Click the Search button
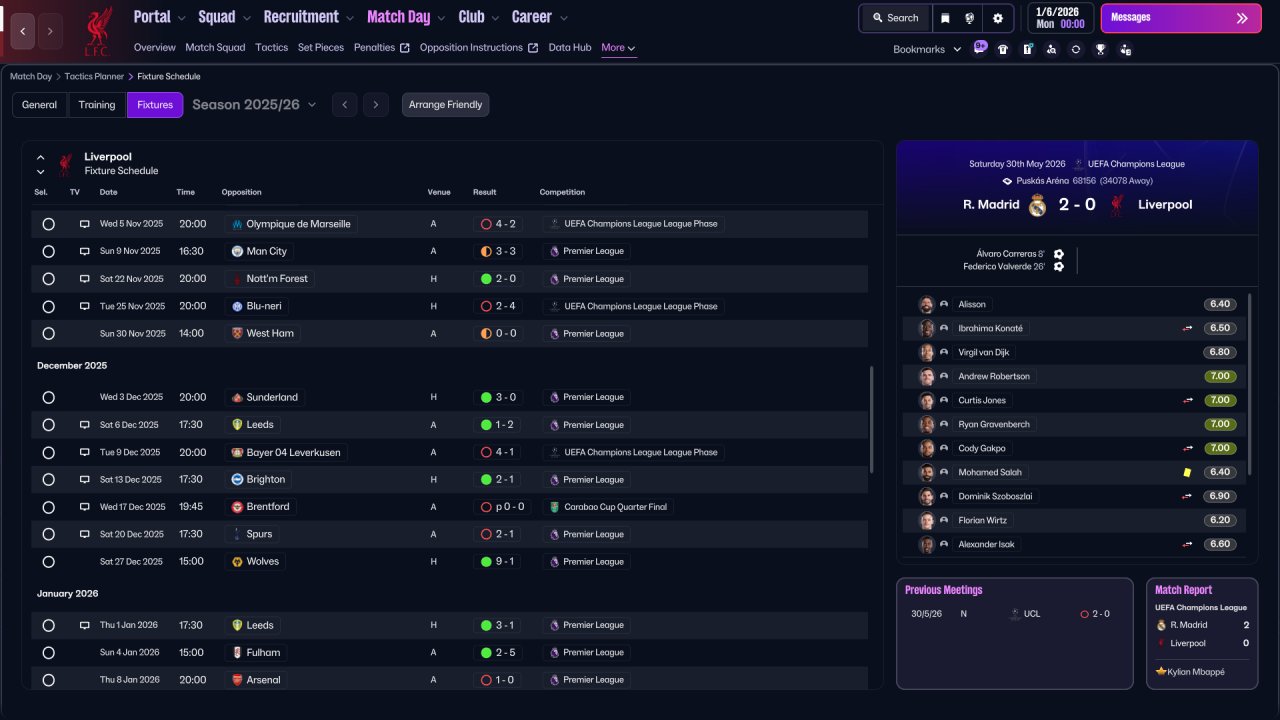This screenshot has height=720, width=1280. click(895, 18)
